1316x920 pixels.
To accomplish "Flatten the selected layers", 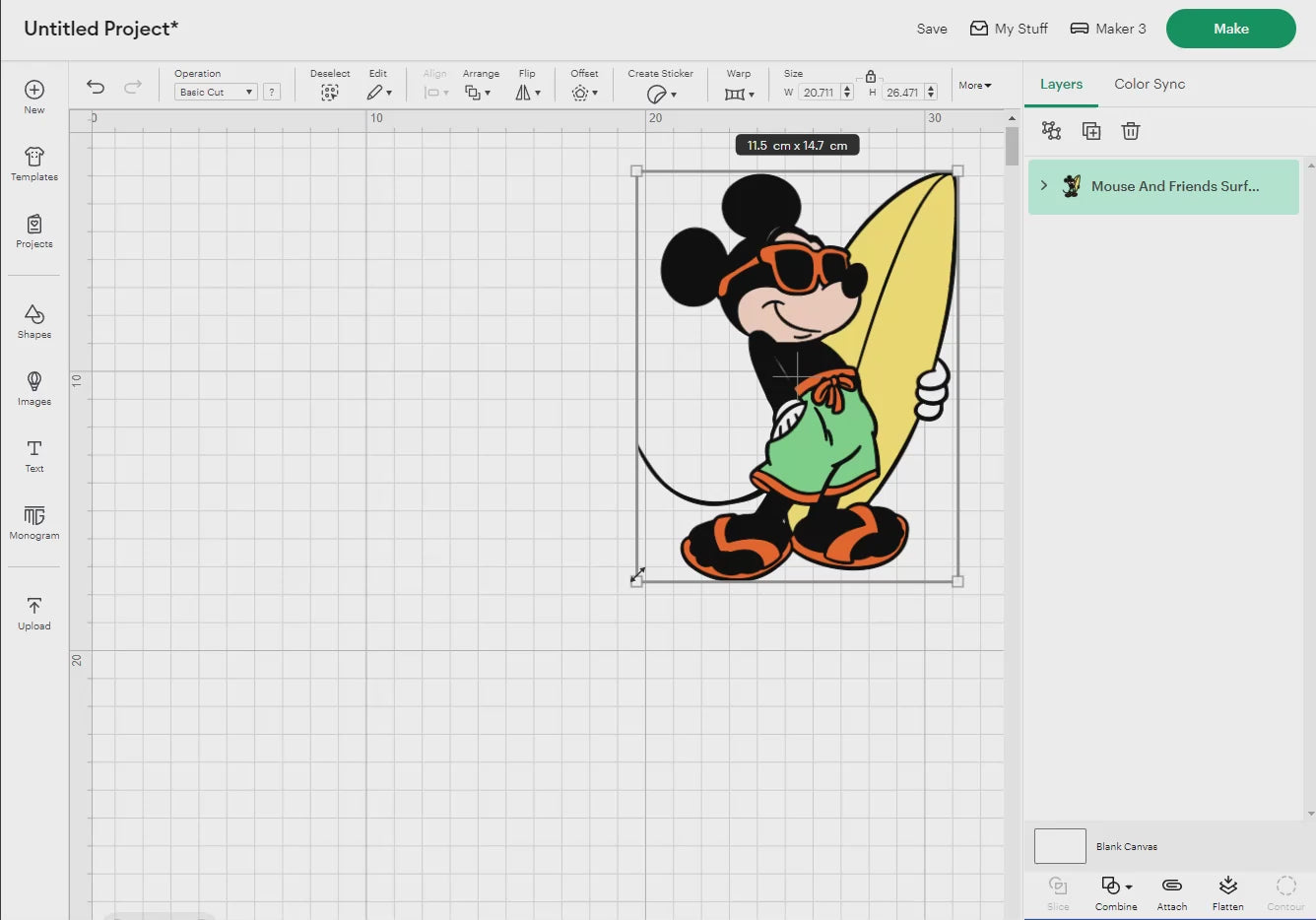I will [1228, 892].
